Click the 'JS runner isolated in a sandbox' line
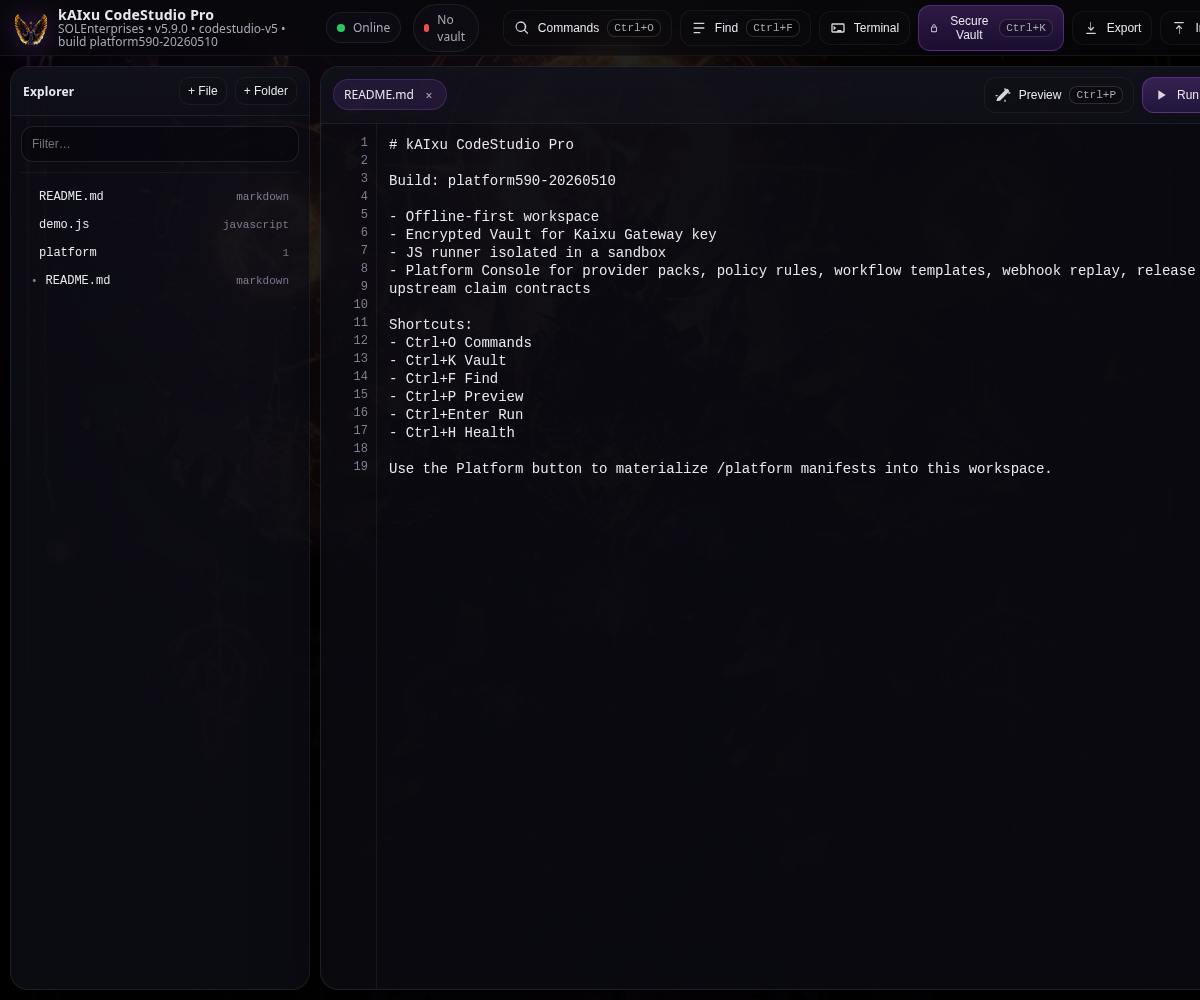 pos(527,253)
